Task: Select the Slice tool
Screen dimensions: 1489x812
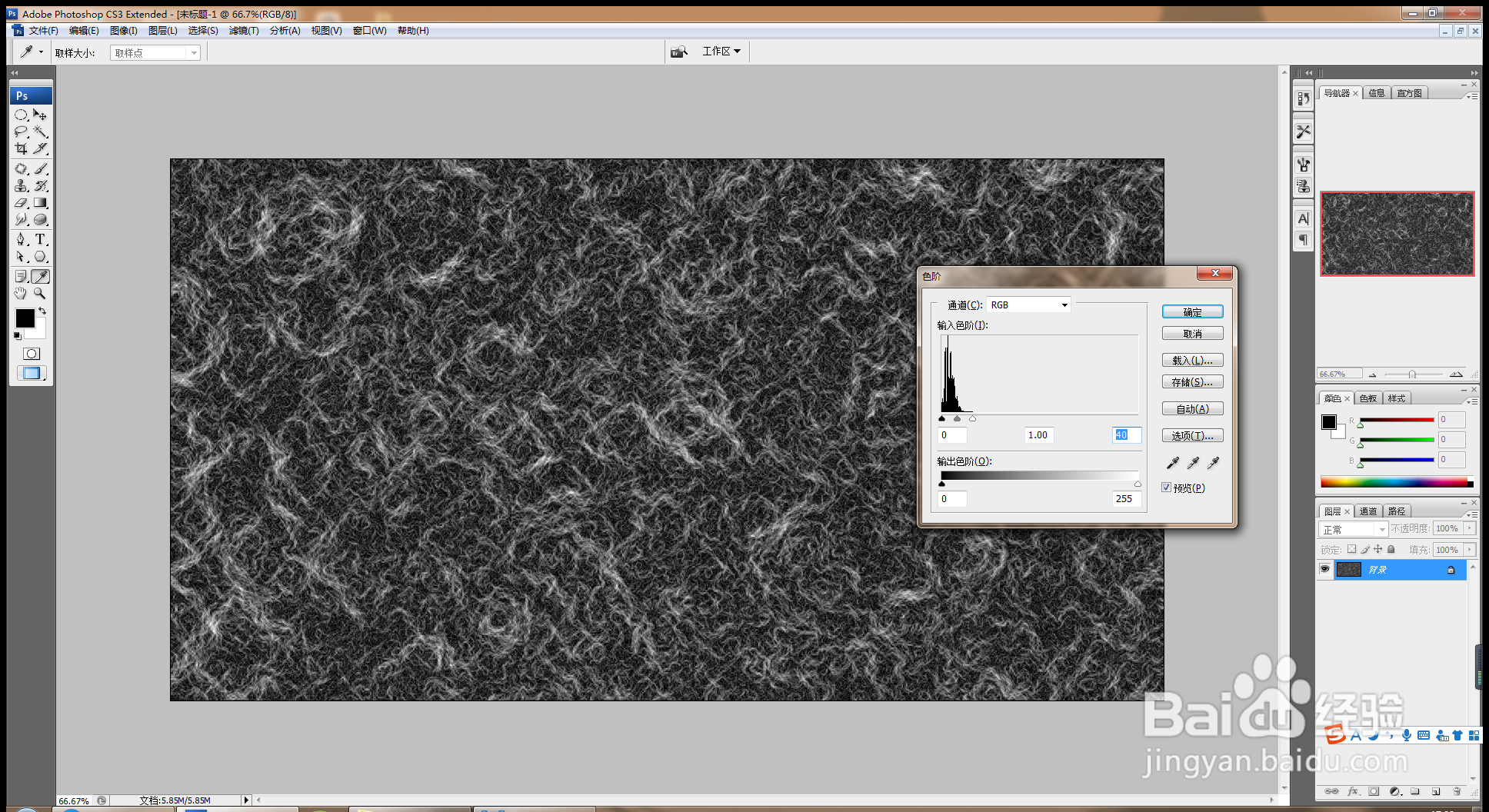Action: (x=41, y=148)
